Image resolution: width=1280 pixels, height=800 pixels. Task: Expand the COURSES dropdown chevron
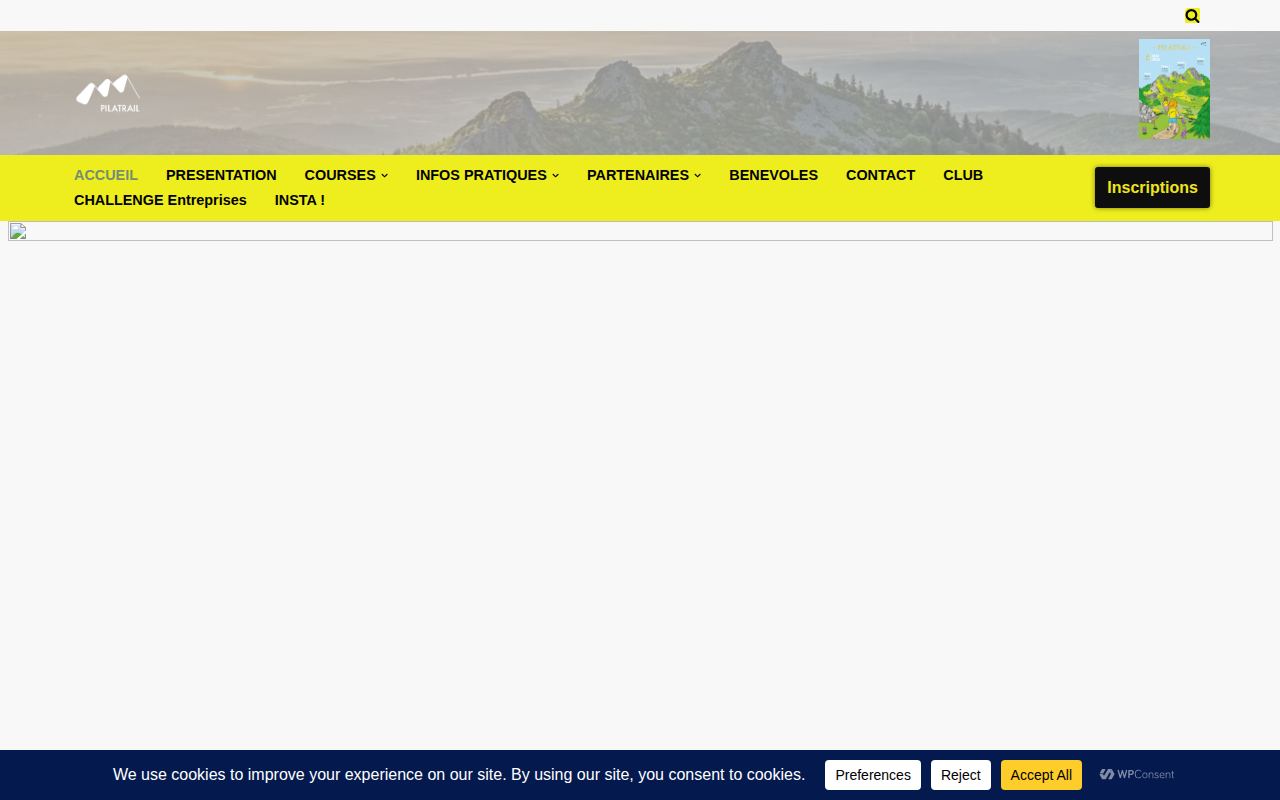384,176
